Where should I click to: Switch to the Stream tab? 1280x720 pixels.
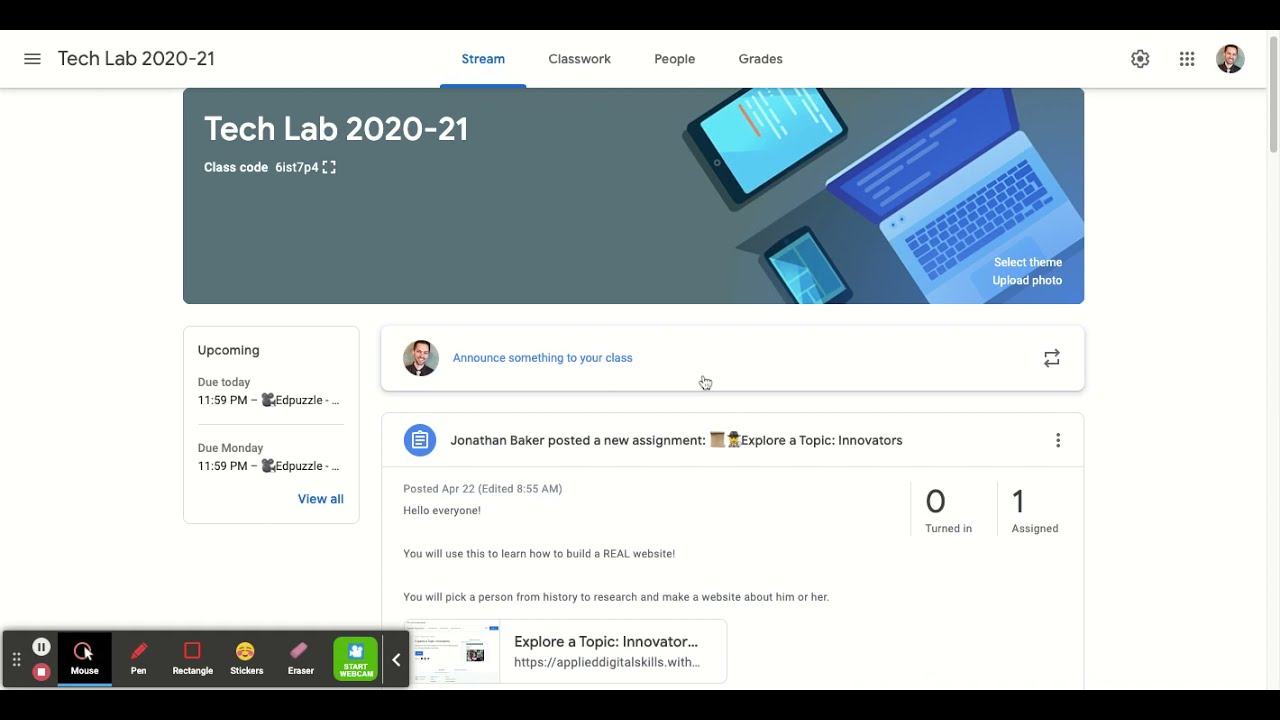(x=483, y=59)
